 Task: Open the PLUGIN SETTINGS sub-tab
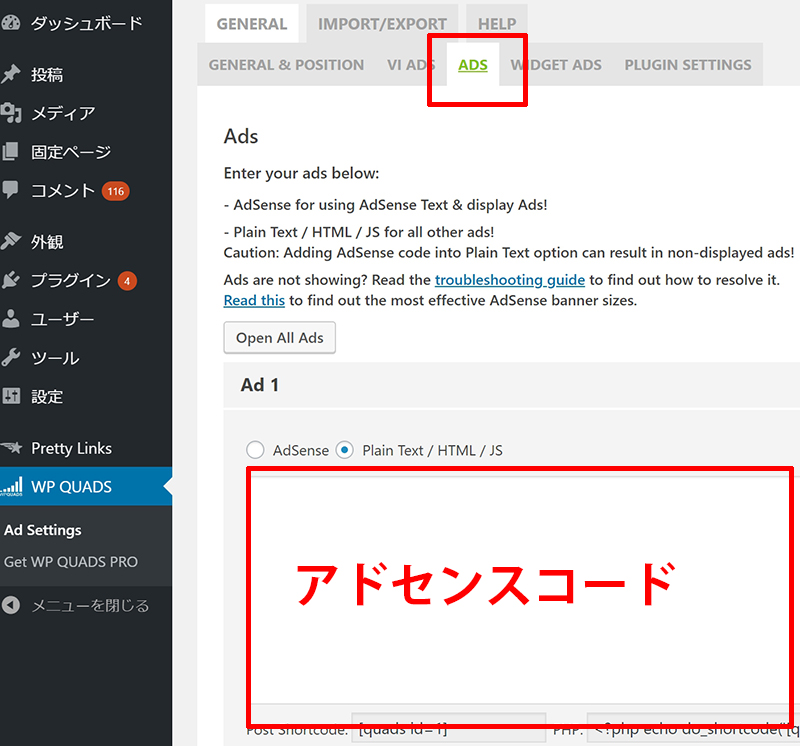[x=688, y=65]
